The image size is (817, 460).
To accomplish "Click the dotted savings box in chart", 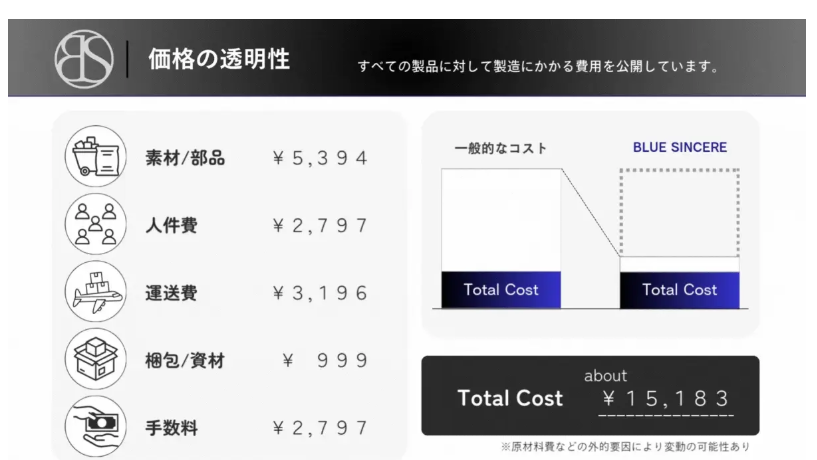I will point(679,212).
